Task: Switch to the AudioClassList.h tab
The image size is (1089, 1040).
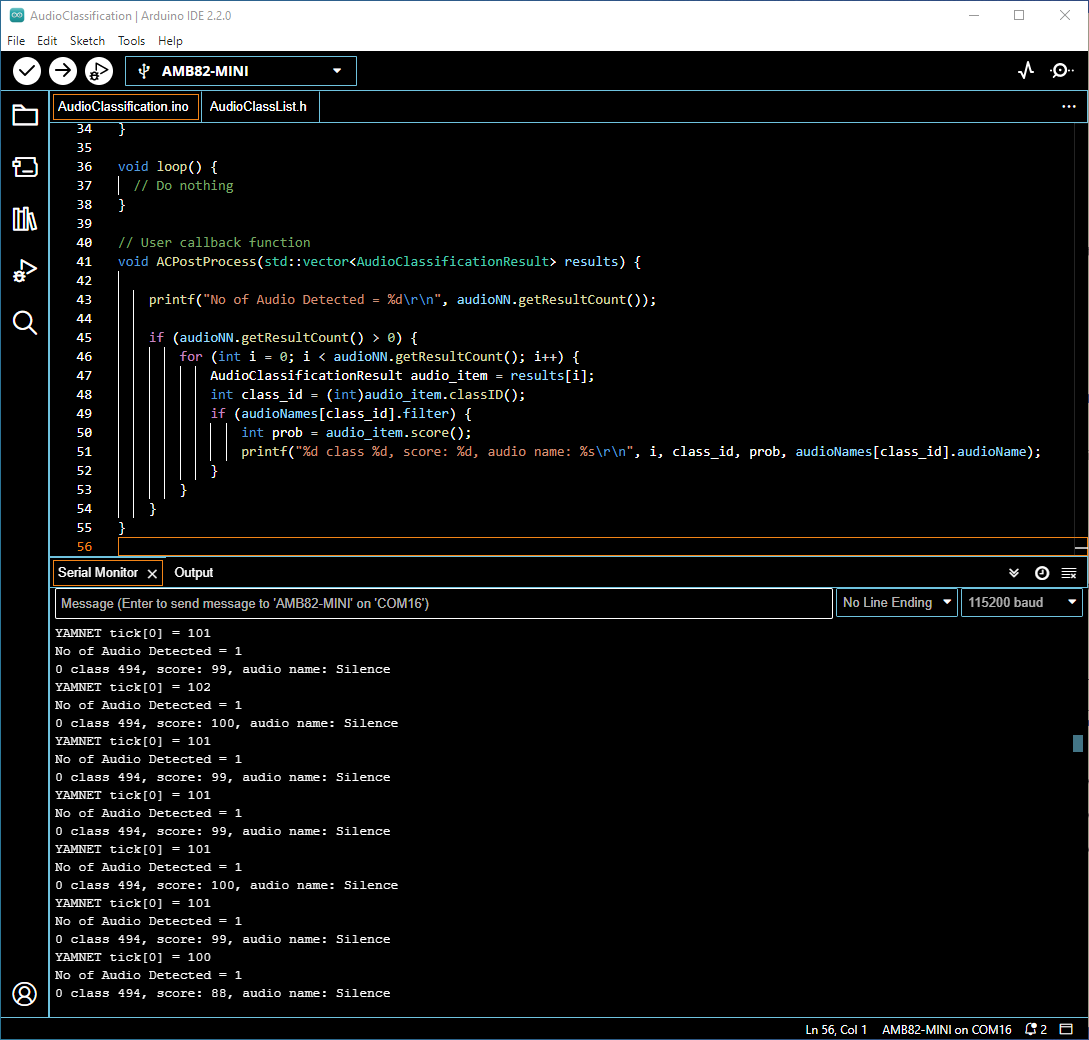Action: pyautogui.click(x=258, y=107)
